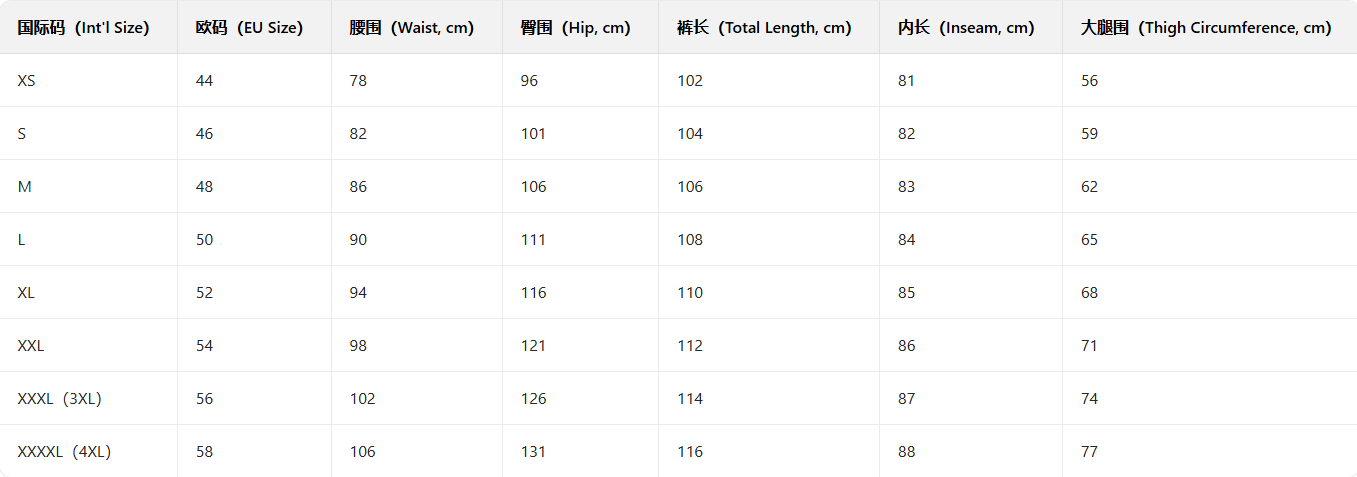This screenshot has width=1357, height=477.
Task: Select total length value 102
Action: tap(690, 81)
